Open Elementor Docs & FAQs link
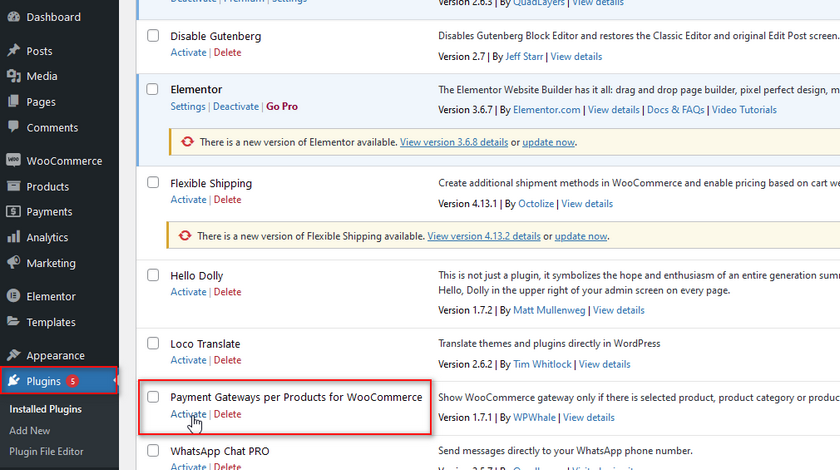The height and width of the screenshot is (470, 840). point(676,110)
